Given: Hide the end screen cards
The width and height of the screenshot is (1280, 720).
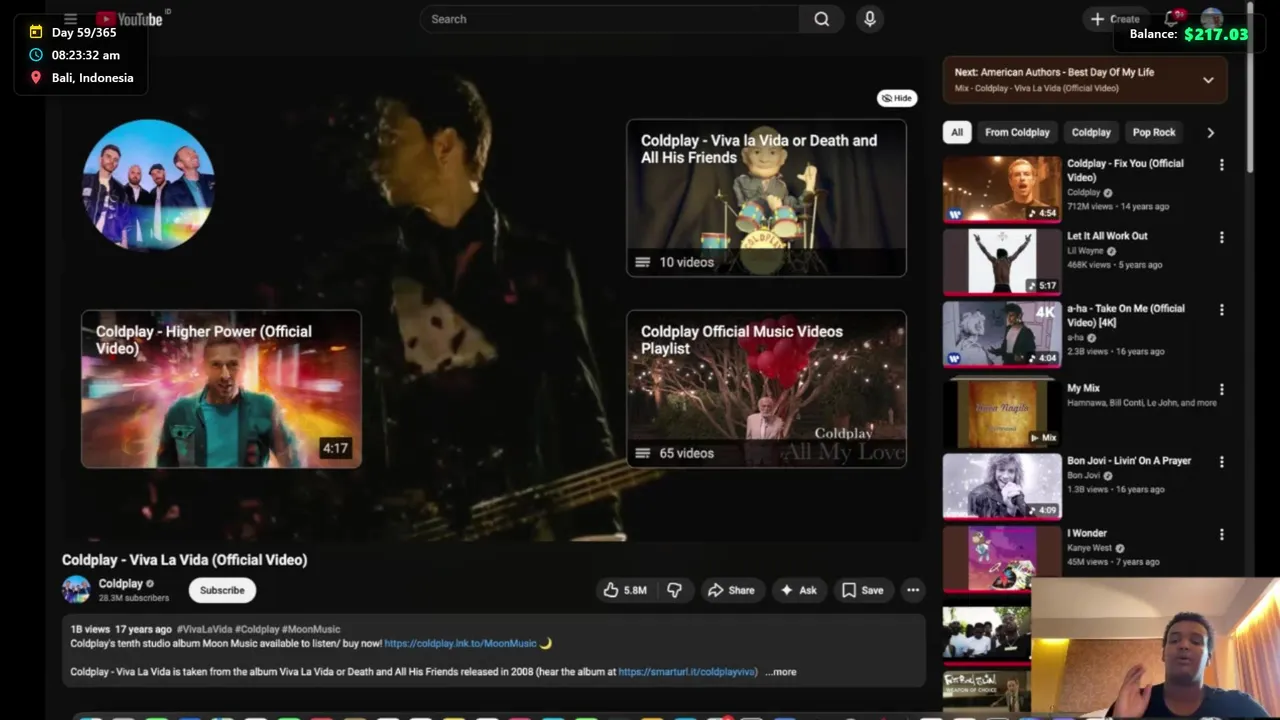Looking at the screenshot, I should pyautogui.click(x=897, y=98).
